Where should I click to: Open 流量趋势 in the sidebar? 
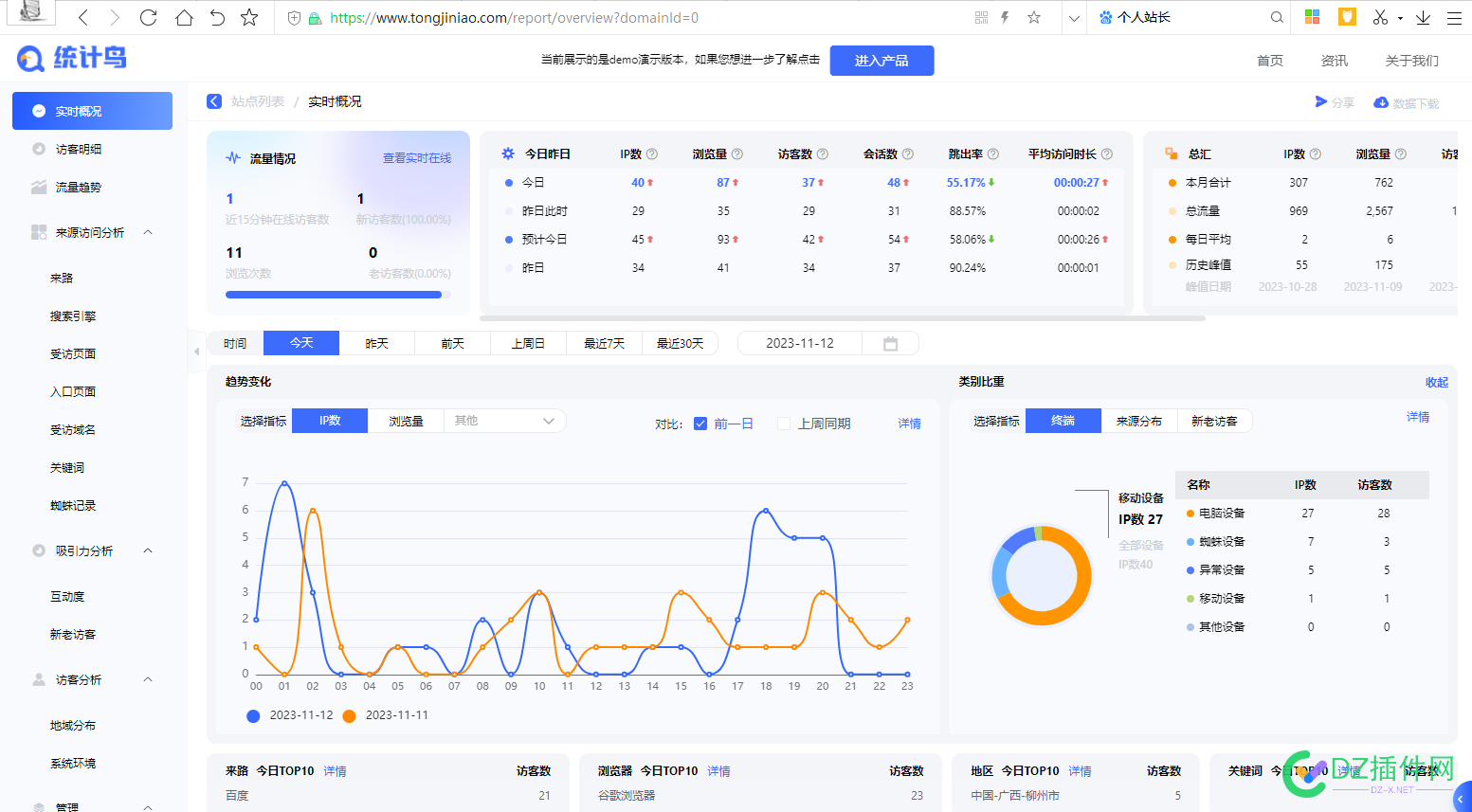[79, 187]
